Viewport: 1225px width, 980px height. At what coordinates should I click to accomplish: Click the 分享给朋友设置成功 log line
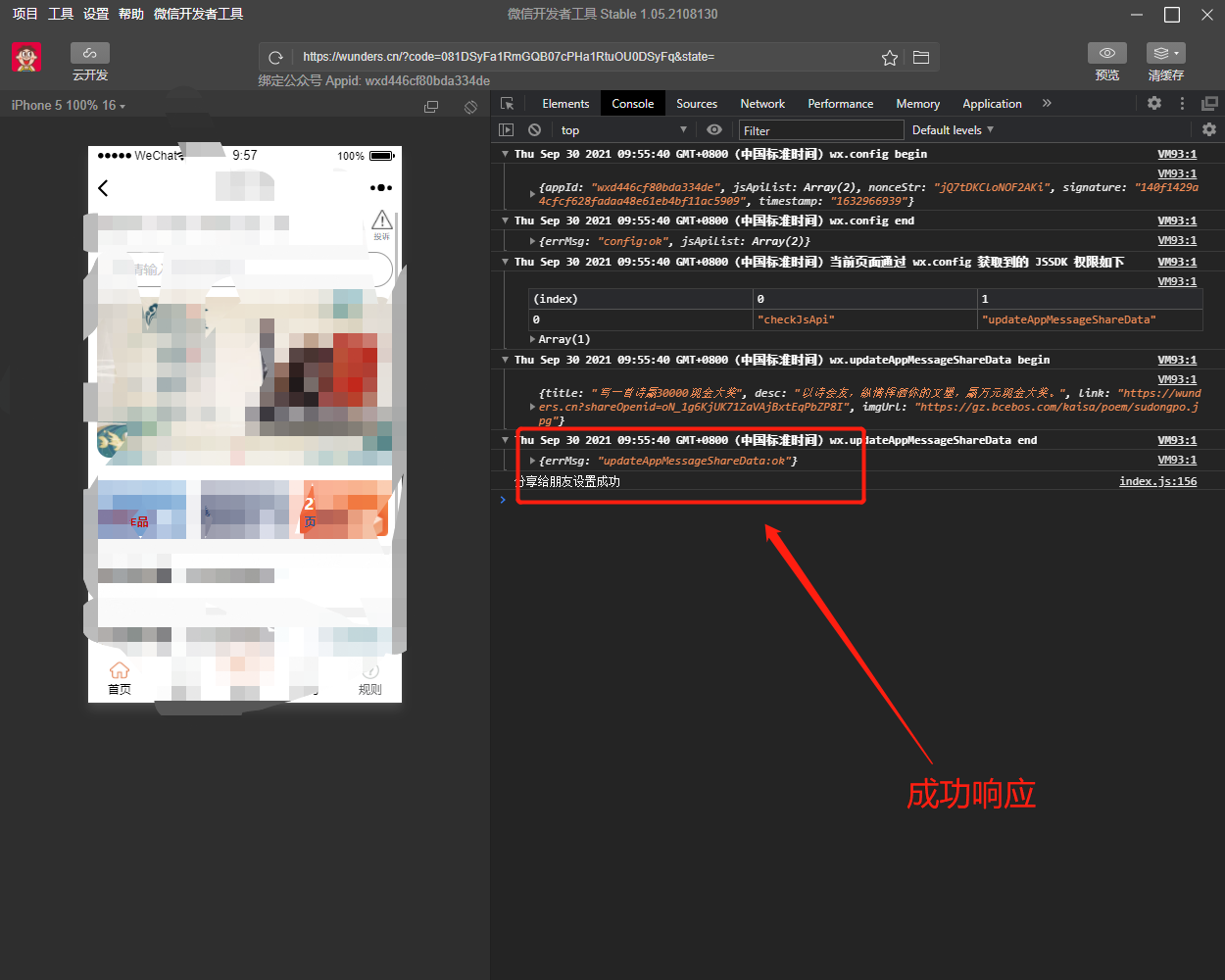point(567,481)
